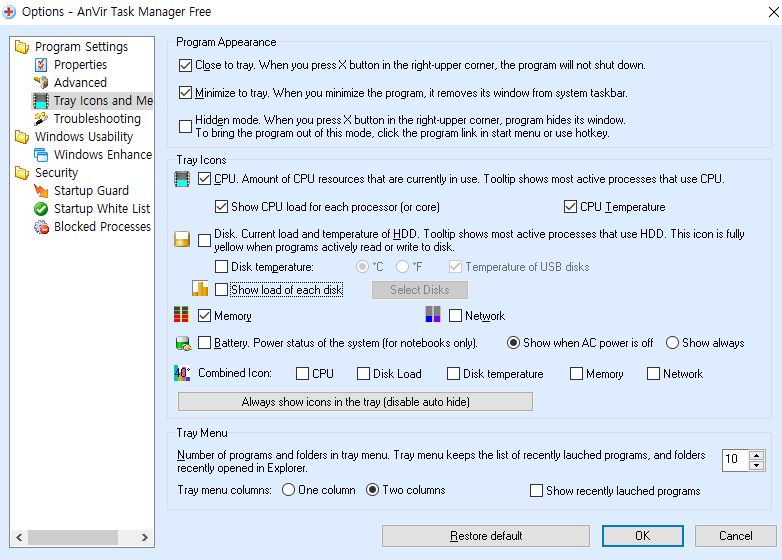Click the Battery tray icon
Image resolution: width=782 pixels, height=560 pixels.
[x=184, y=343]
